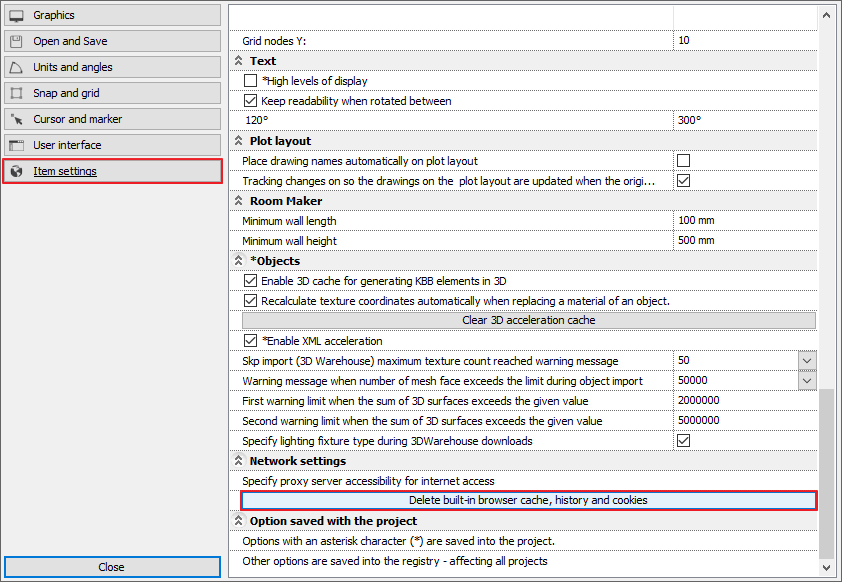Collapse Option saved with the project section

pos(238,521)
